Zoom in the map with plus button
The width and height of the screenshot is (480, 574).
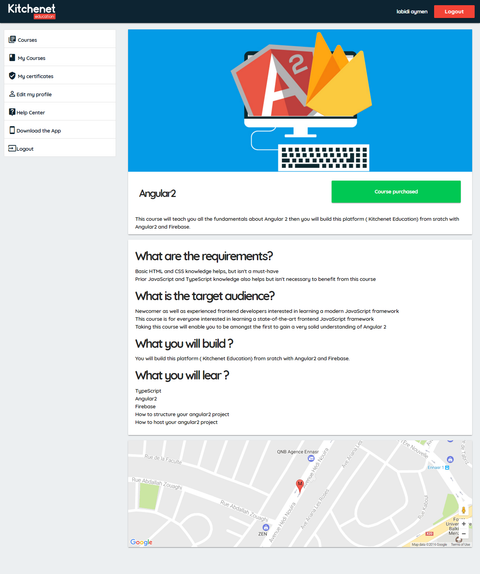click(x=464, y=524)
